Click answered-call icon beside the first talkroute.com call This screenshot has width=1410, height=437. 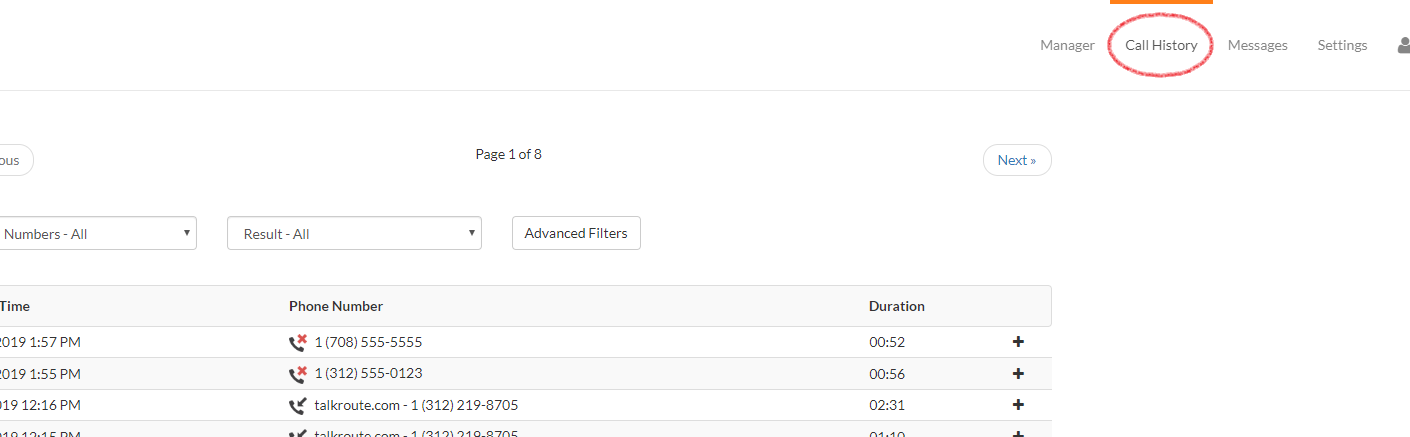(x=298, y=405)
